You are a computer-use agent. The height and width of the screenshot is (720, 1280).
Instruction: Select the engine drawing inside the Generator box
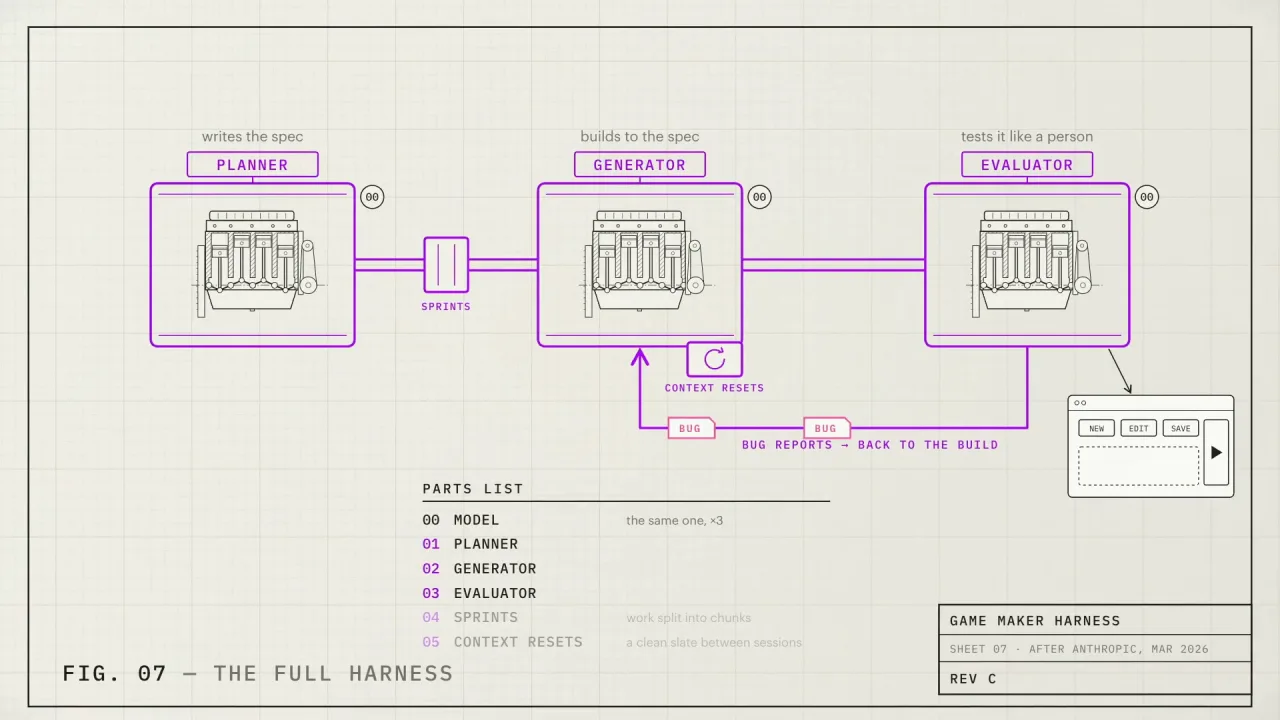coord(642,264)
